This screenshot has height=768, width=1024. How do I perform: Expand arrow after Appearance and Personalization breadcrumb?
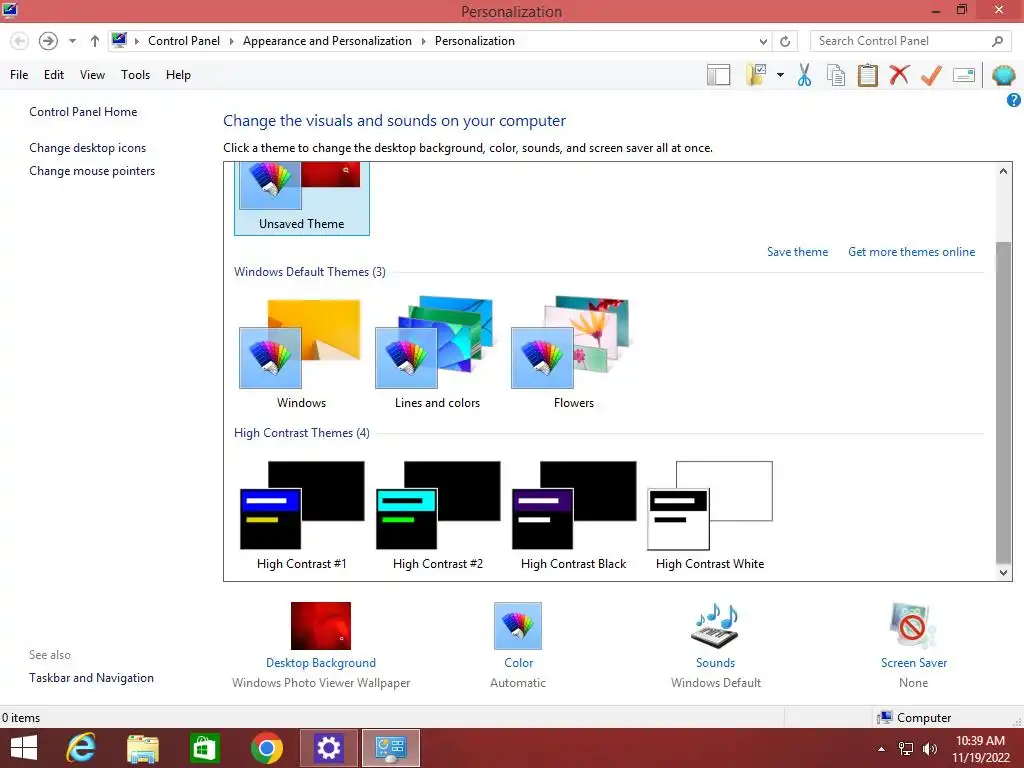point(423,41)
